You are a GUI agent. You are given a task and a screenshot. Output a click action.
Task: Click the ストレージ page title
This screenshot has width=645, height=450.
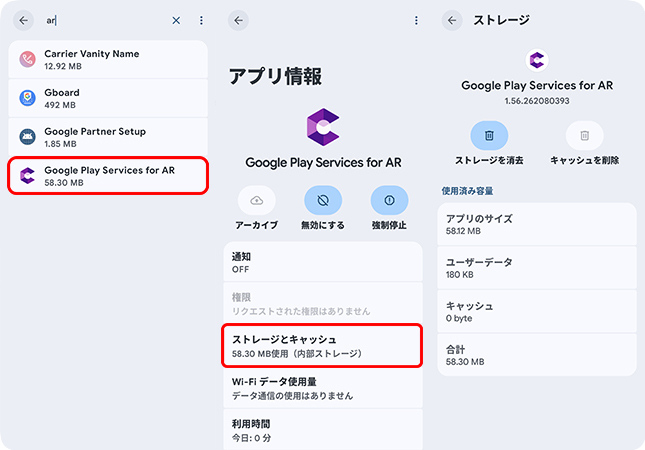click(501, 20)
